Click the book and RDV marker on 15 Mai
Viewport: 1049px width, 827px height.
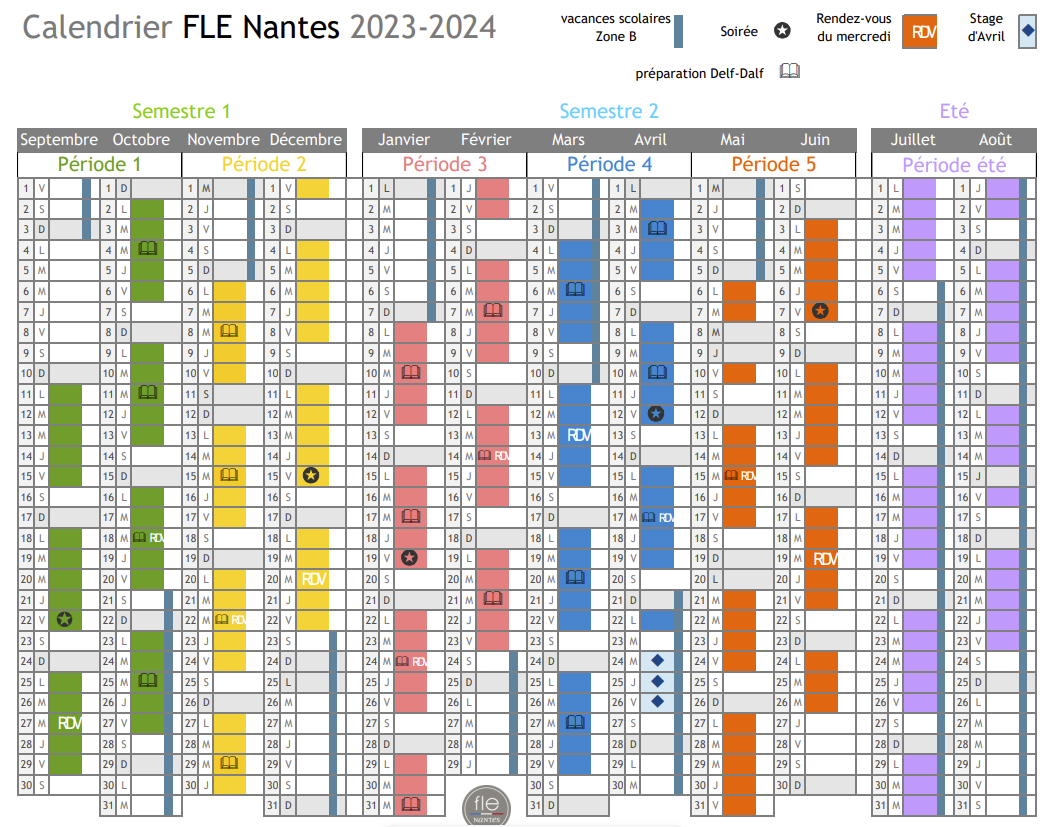[740, 476]
